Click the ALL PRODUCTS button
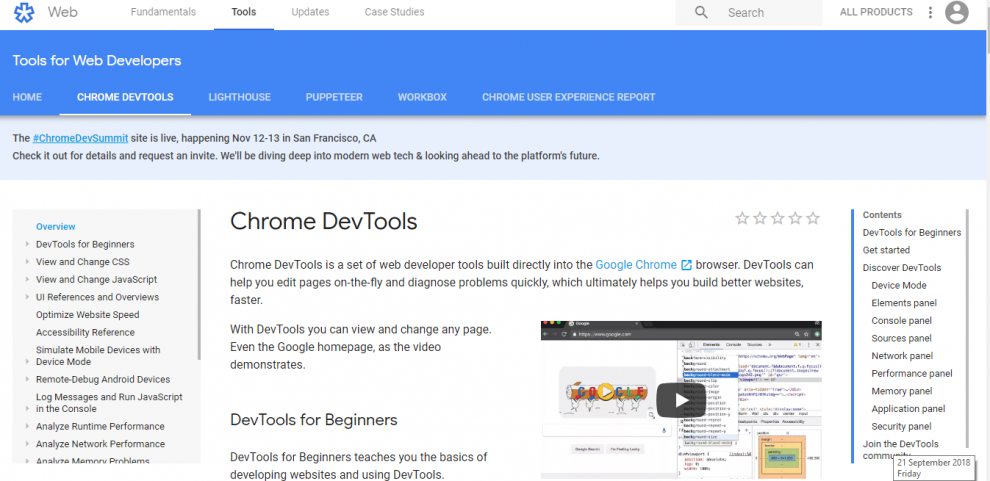990x481 pixels. tap(876, 12)
